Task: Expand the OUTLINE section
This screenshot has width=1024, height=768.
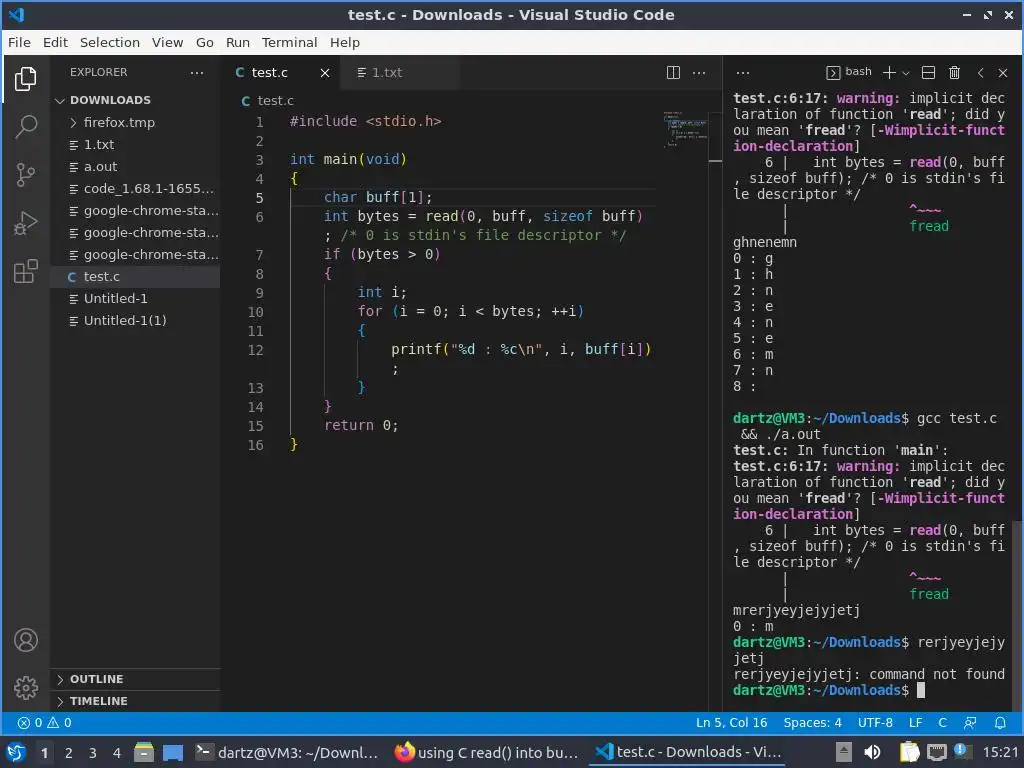Action: pyautogui.click(x=135, y=679)
